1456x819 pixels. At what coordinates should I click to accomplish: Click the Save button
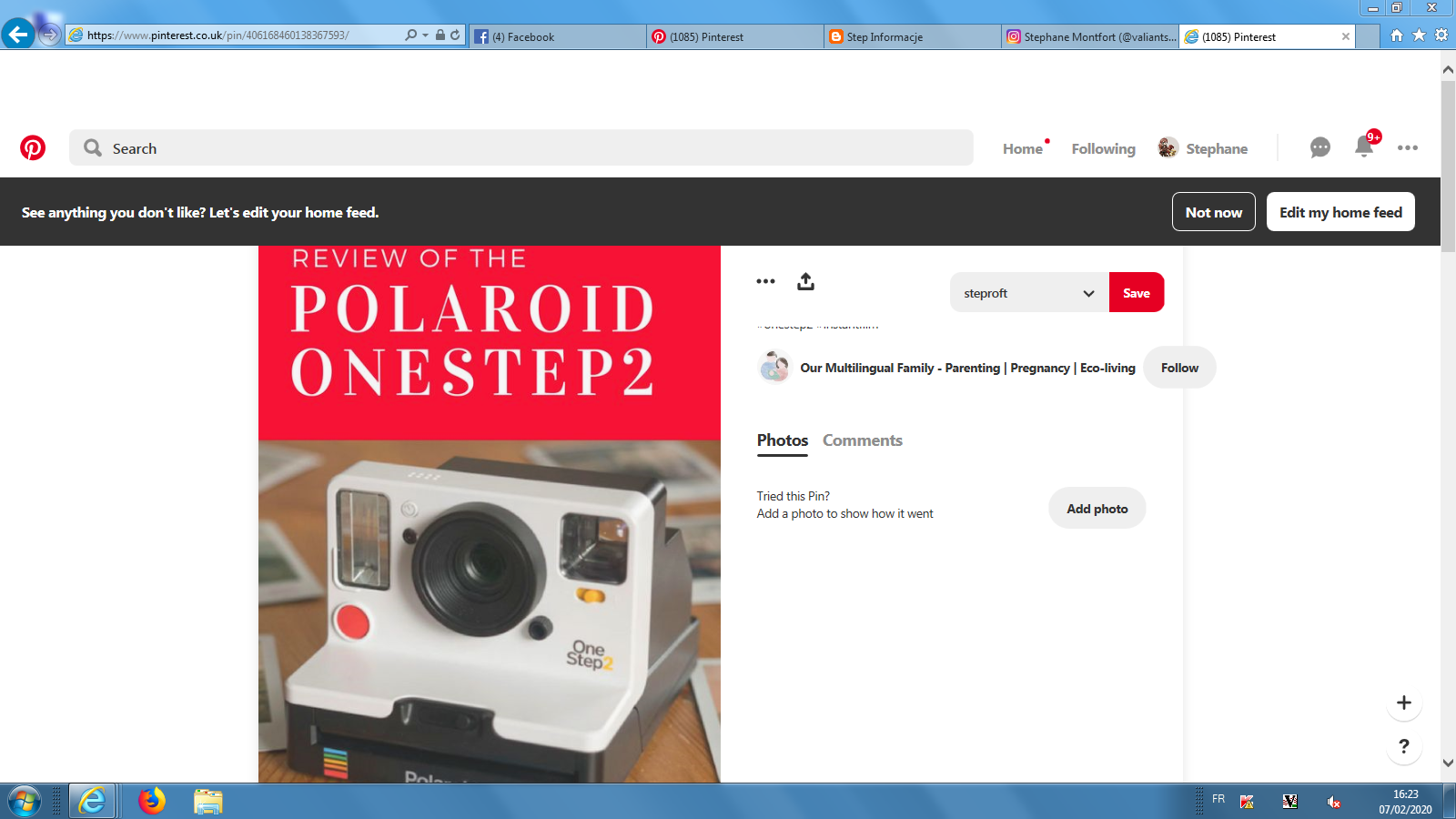[1137, 292]
